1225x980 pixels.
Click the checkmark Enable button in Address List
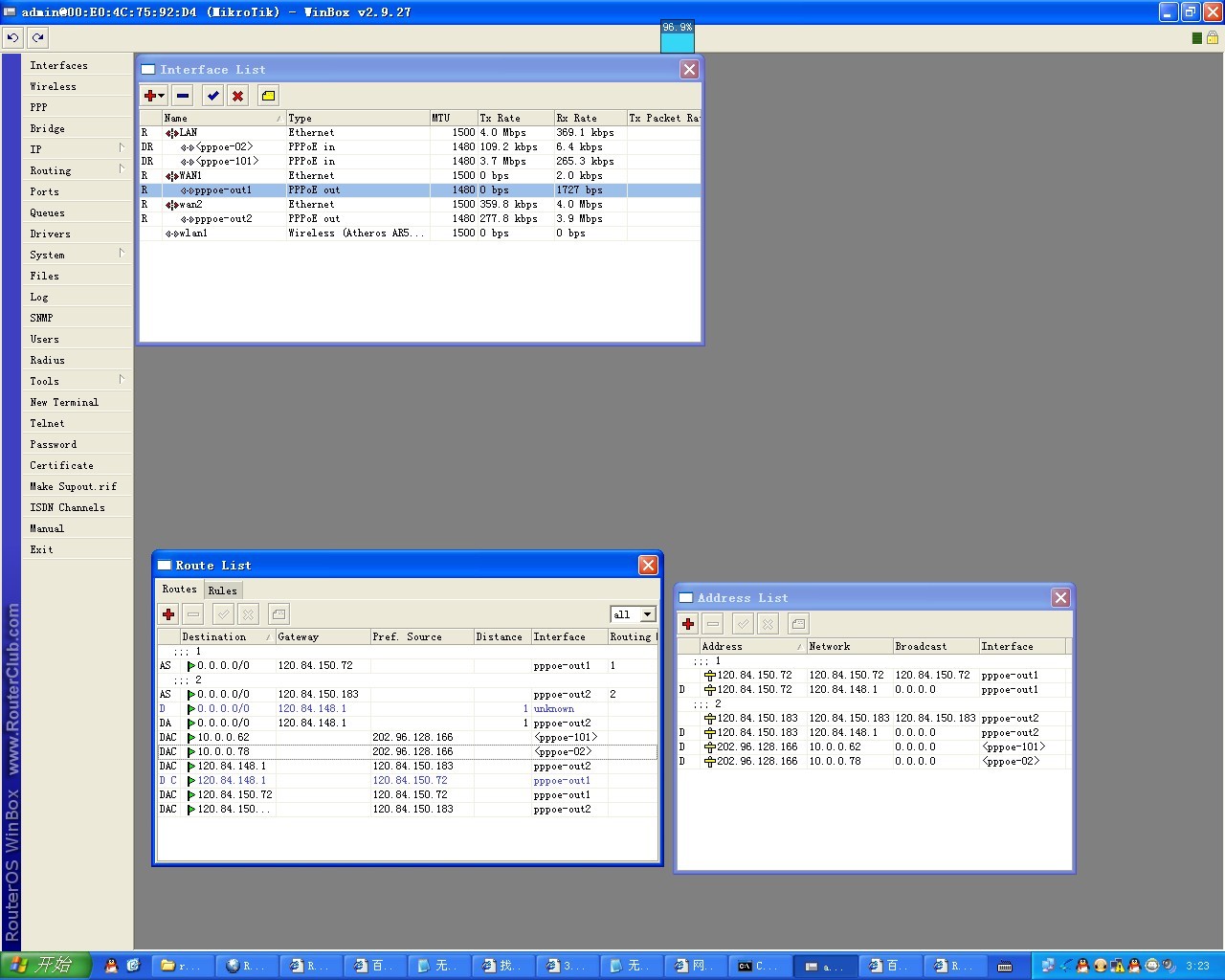pos(743,624)
